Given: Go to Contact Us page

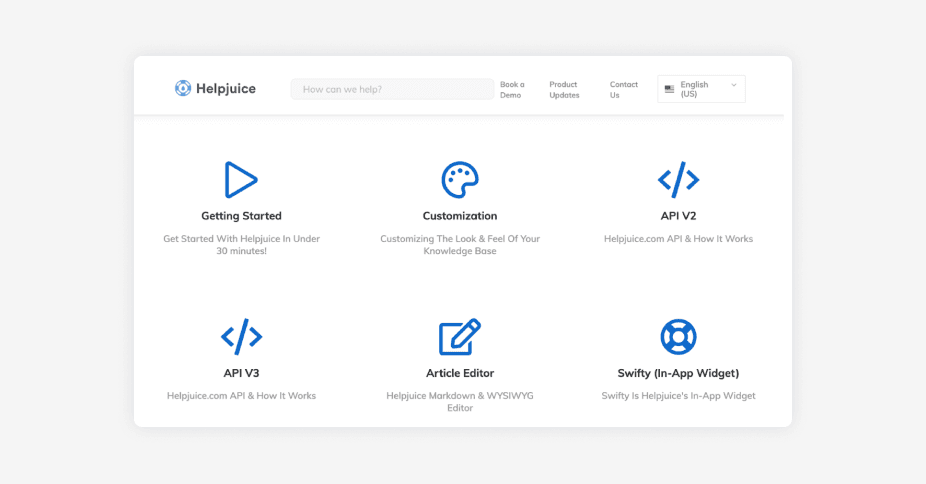Looking at the screenshot, I should pos(624,90).
